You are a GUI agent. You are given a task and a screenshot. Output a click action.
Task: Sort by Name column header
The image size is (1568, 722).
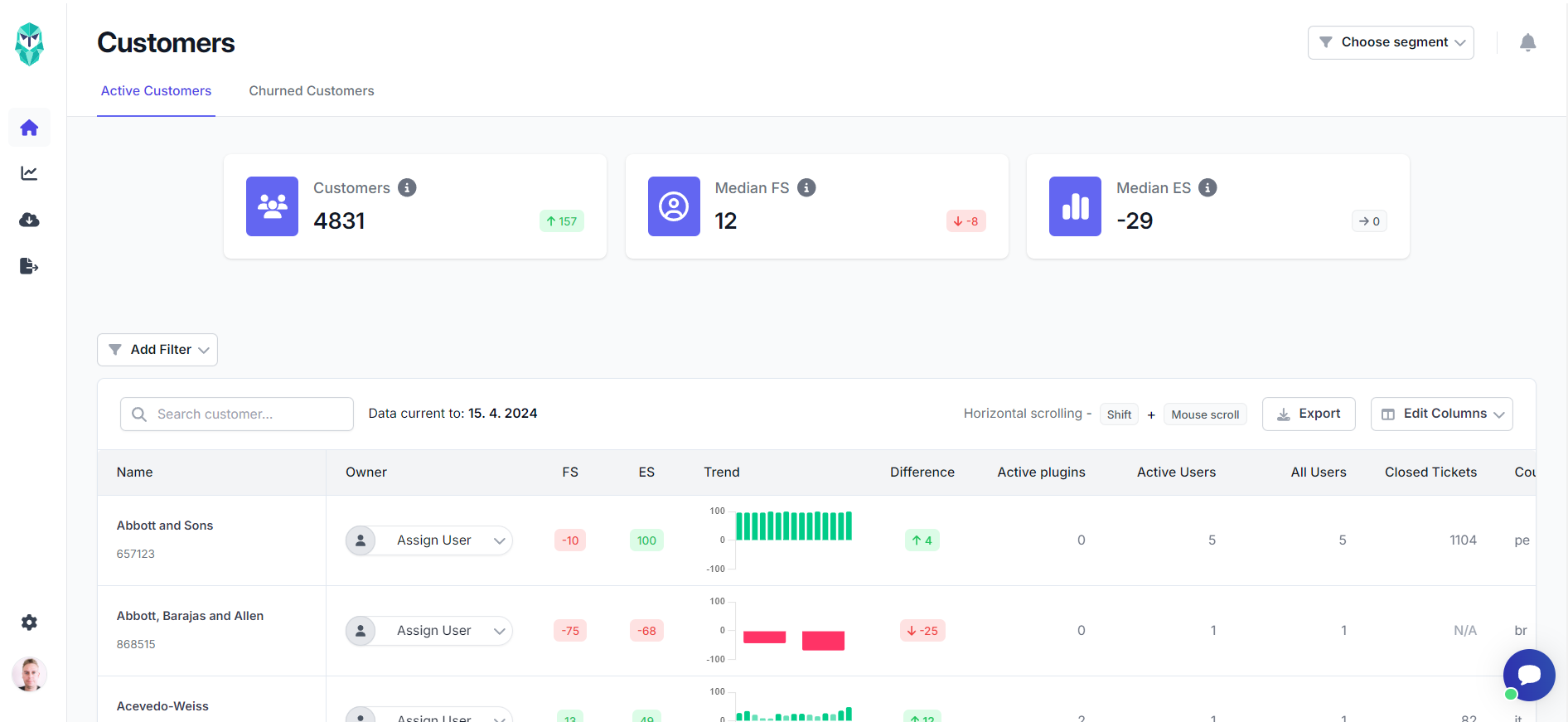(x=134, y=472)
